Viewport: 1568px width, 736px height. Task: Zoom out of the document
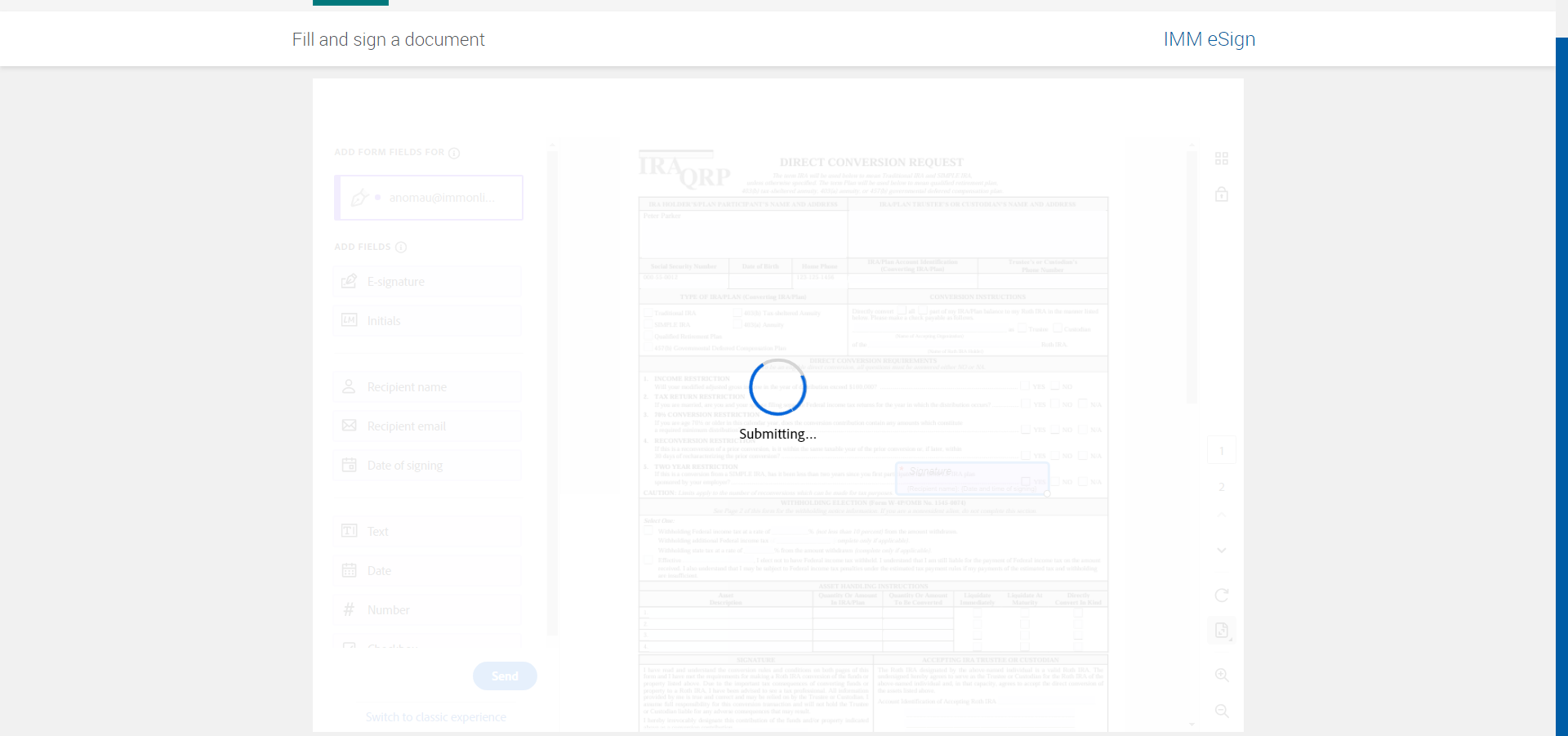pyautogui.click(x=1222, y=711)
